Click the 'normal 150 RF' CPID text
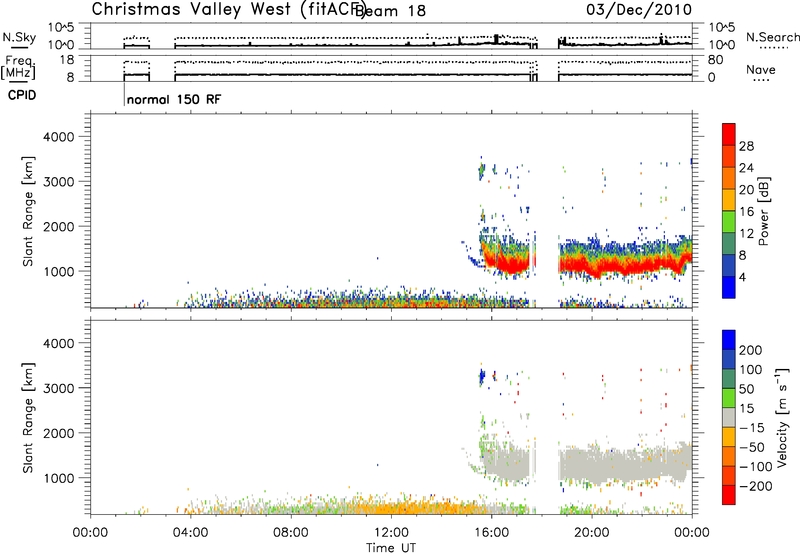Image resolution: width=800 pixels, height=554 pixels. [174, 99]
